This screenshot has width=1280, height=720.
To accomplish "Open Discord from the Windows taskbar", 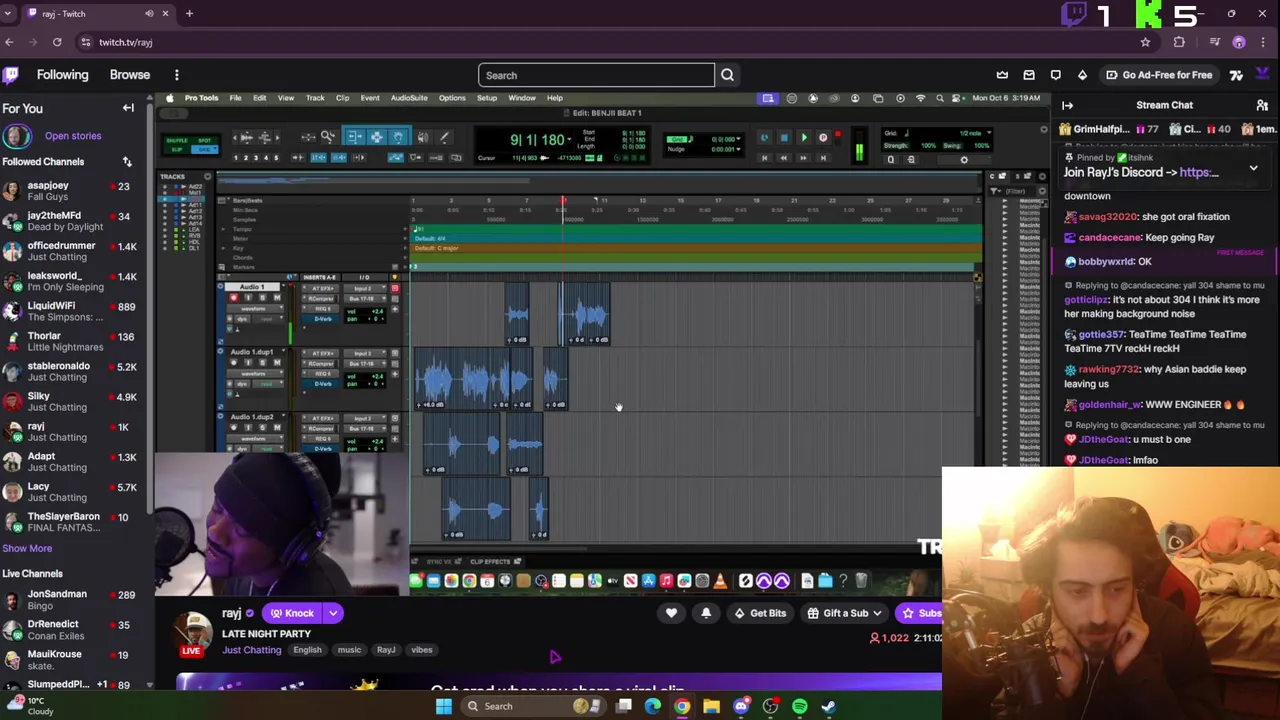I will click(x=741, y=706).
